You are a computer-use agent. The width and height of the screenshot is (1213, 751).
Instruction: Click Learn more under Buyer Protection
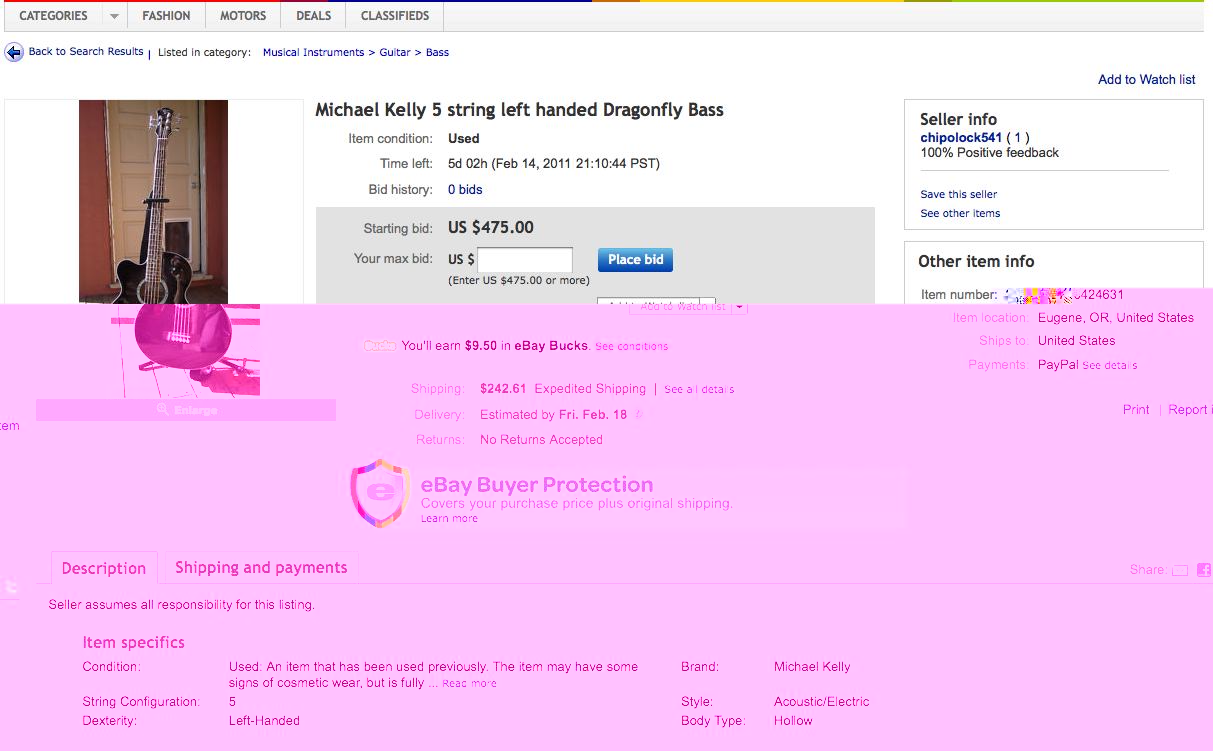click(x=449, y=518)
